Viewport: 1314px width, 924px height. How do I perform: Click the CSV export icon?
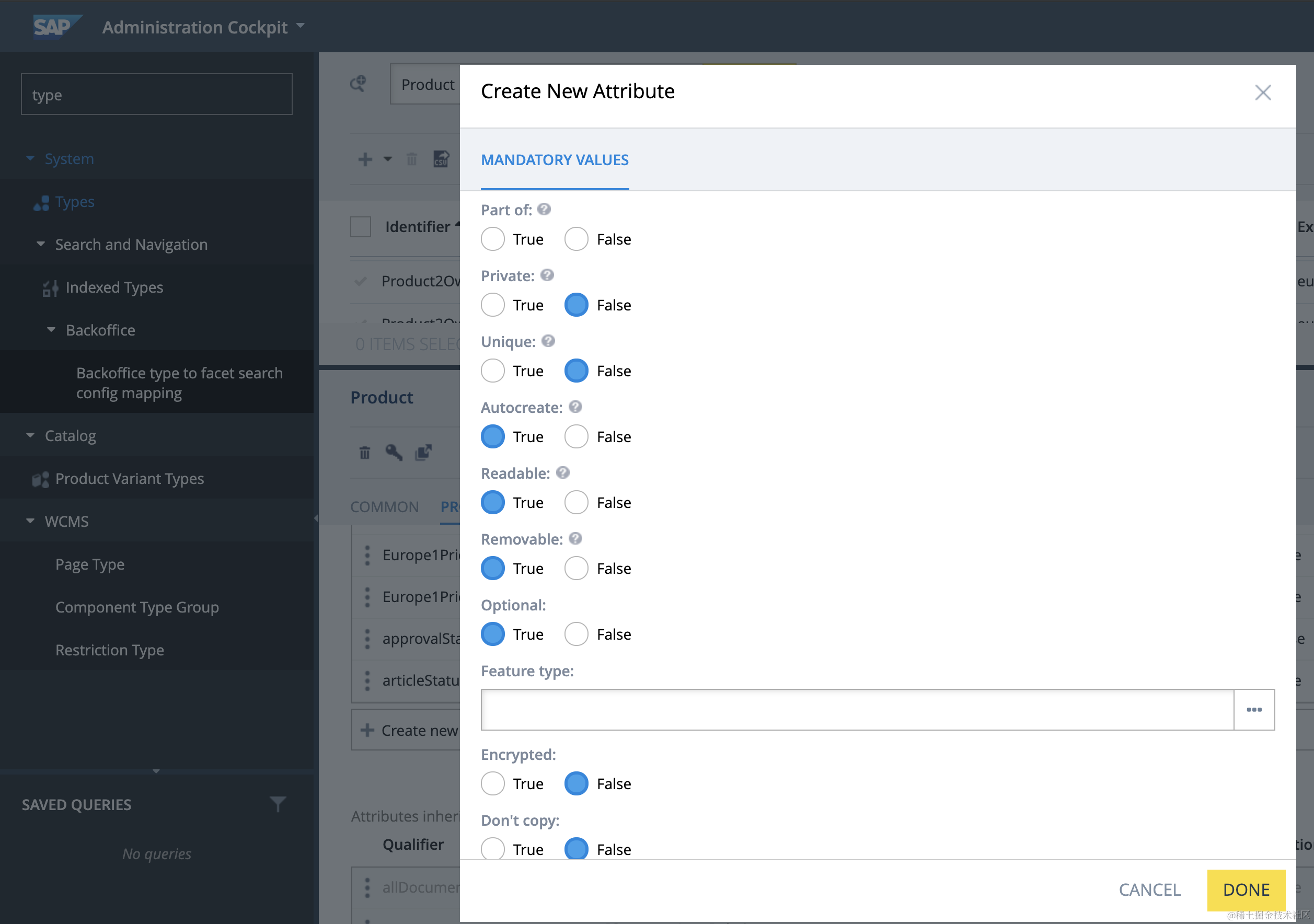pos(441,158)
